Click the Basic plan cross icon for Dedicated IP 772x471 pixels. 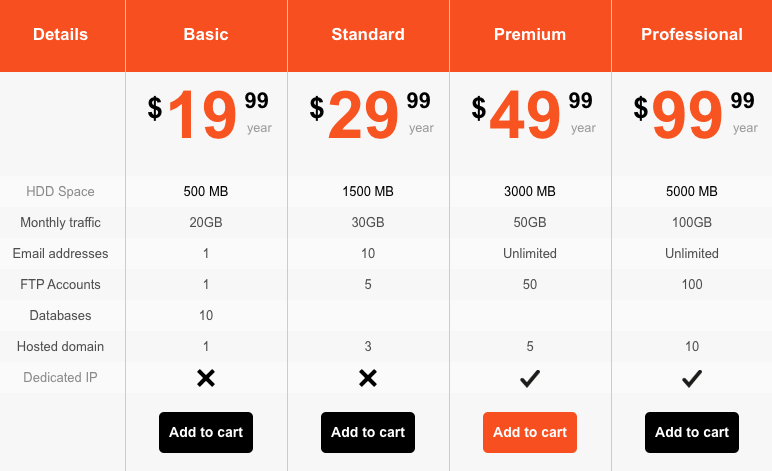[206, 378]
